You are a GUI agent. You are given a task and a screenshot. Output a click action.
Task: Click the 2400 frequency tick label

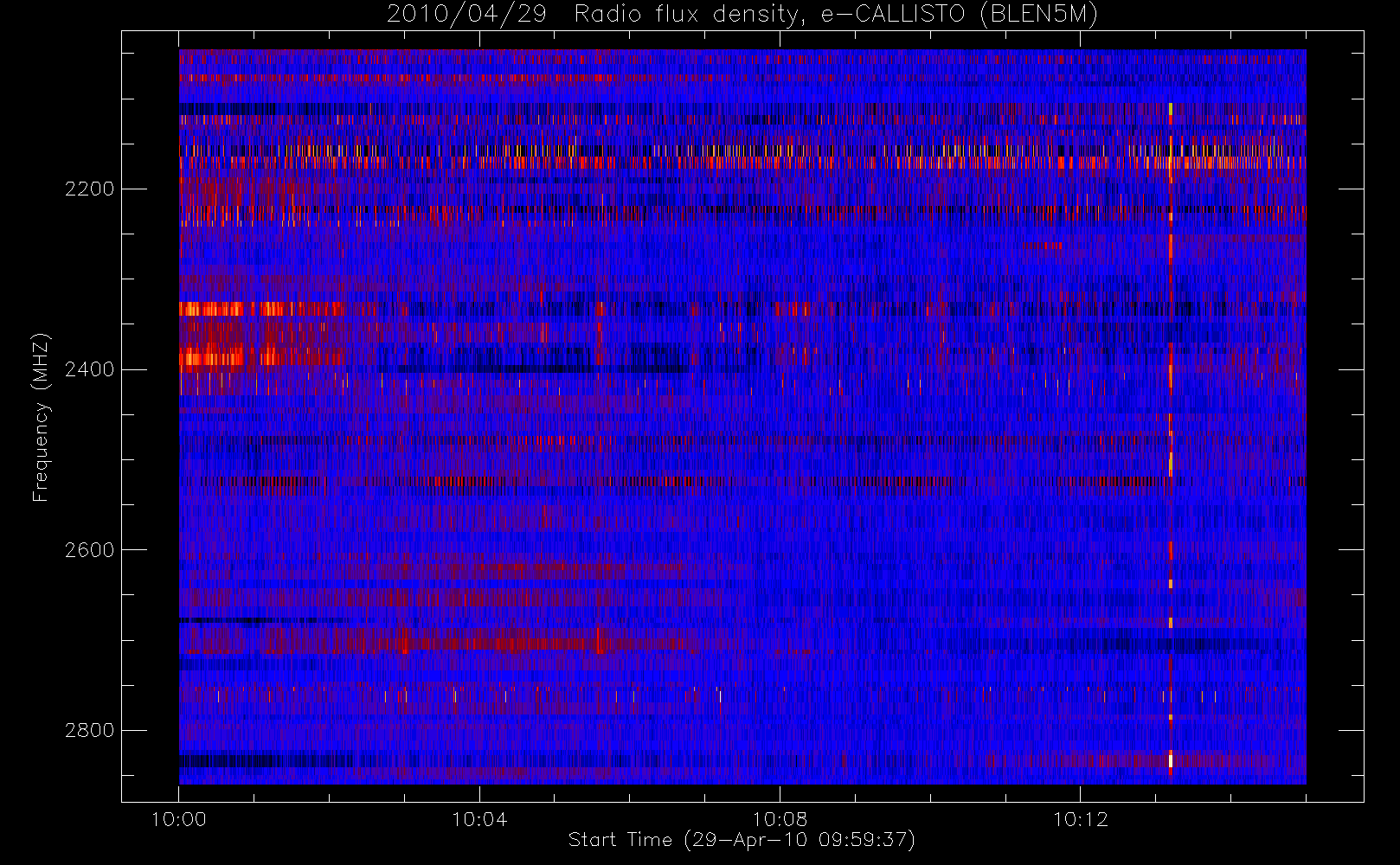[x=89, y=369]
